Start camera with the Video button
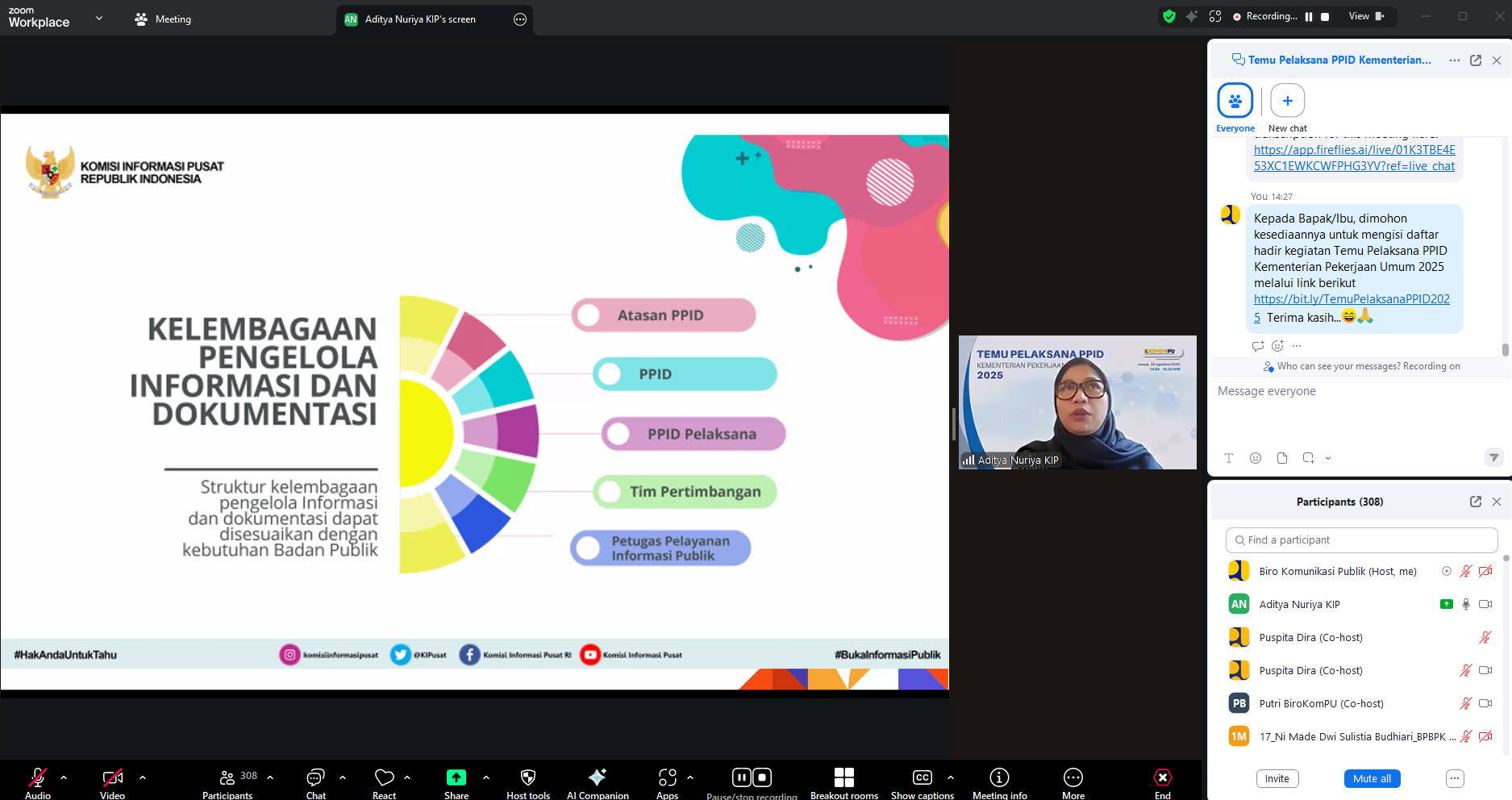 112,782
